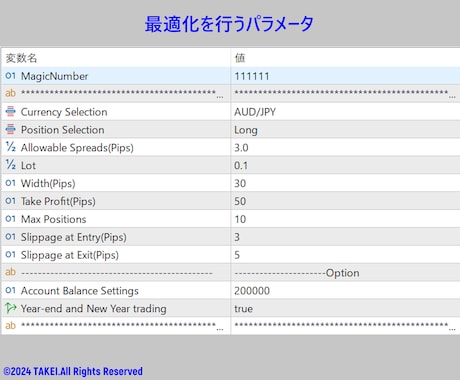Toggle the true value of Year-end trading
This screenshot has width=460, height=380.
(243, 309)
